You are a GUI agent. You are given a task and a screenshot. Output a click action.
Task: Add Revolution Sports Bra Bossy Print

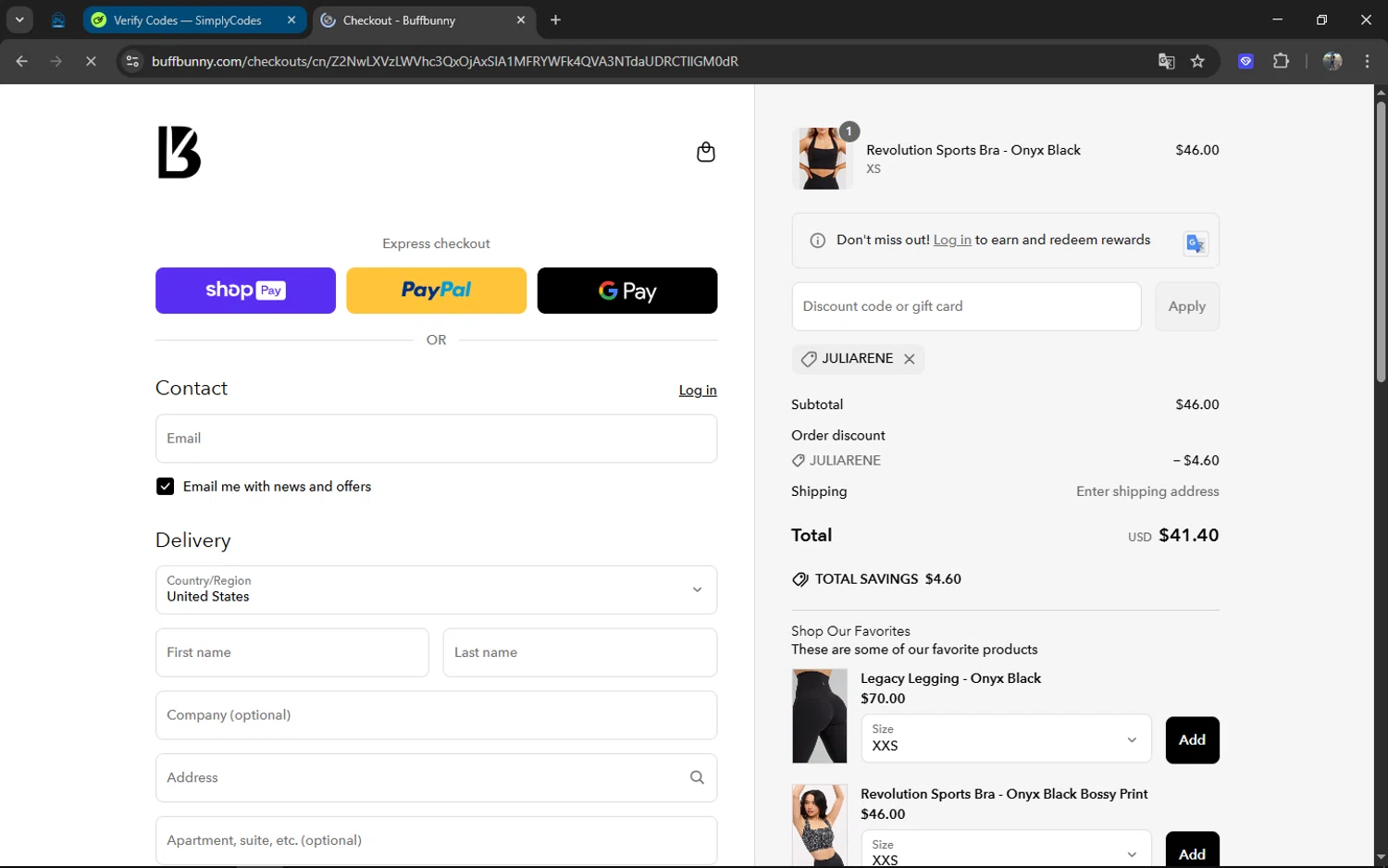pyautogui.click(x=1192, y=851)
